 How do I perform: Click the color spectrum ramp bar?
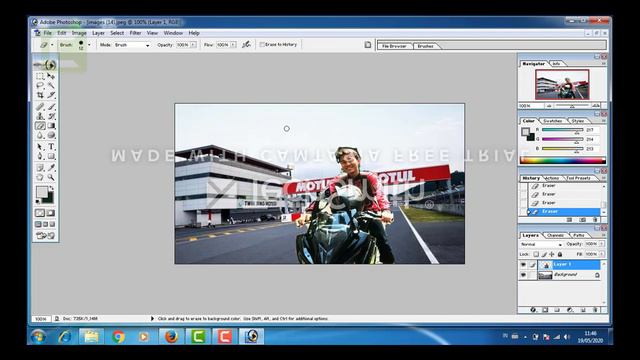pos(562,160)
